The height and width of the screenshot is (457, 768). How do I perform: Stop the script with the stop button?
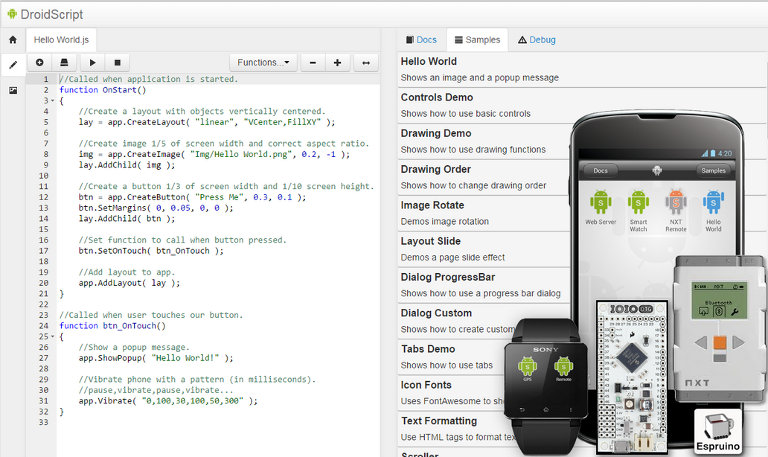click(117, 62)
